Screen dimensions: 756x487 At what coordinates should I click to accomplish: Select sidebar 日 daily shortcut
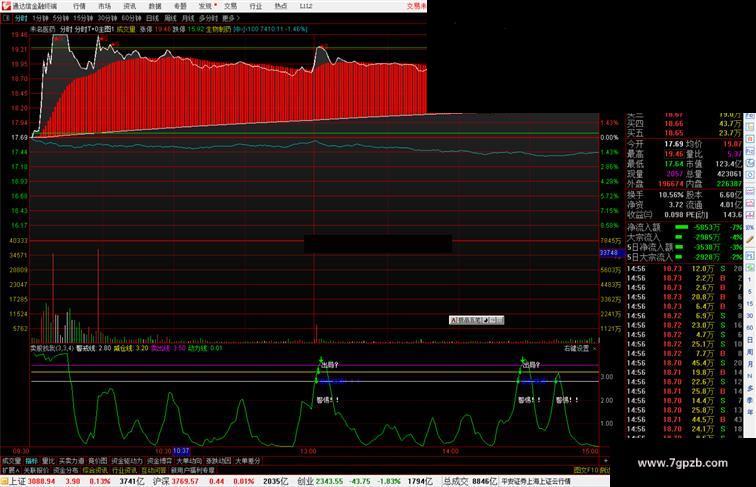(750, 340)
